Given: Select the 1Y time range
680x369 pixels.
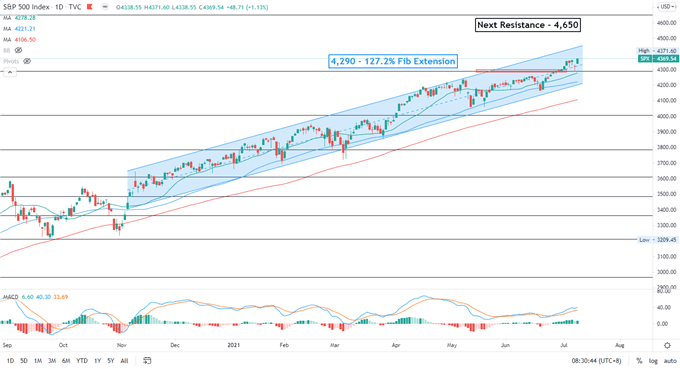Looking at the screenshot, I should coord(98,360).
